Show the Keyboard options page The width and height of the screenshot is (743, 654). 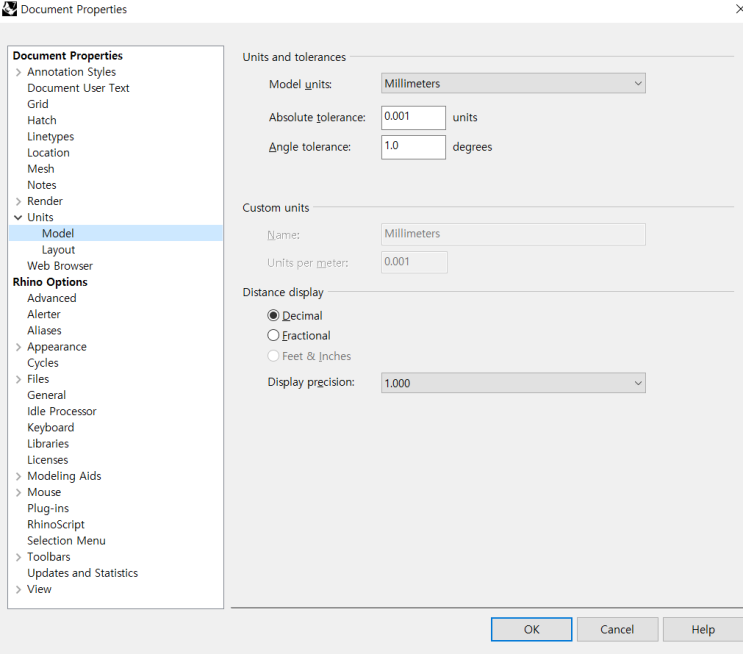coord(50,428)
